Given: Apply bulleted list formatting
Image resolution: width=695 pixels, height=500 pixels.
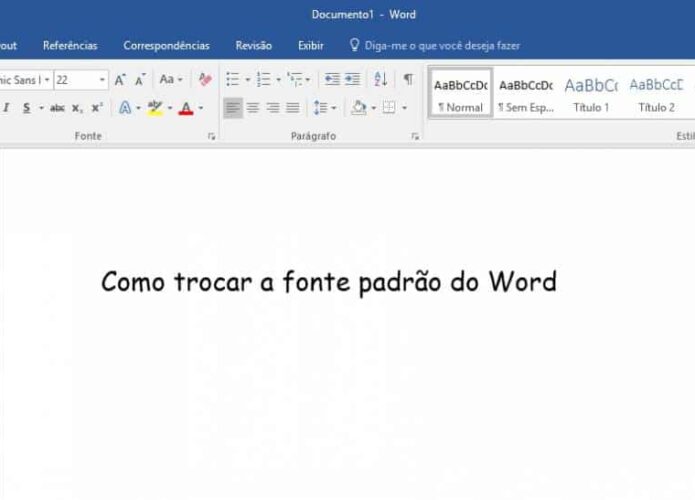Looking at the screenshot, I should pos(233,80).
